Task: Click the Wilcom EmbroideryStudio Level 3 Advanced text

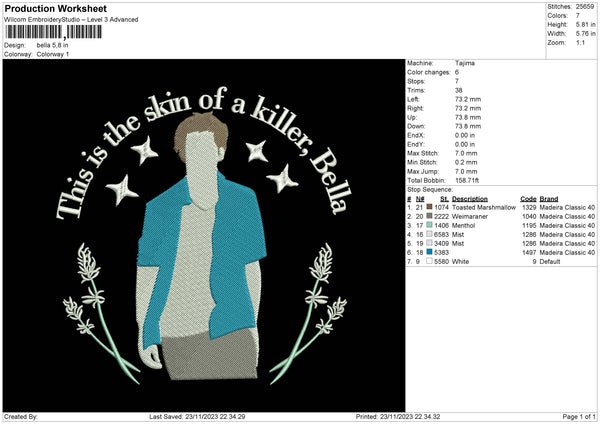Action: point(71,20)
